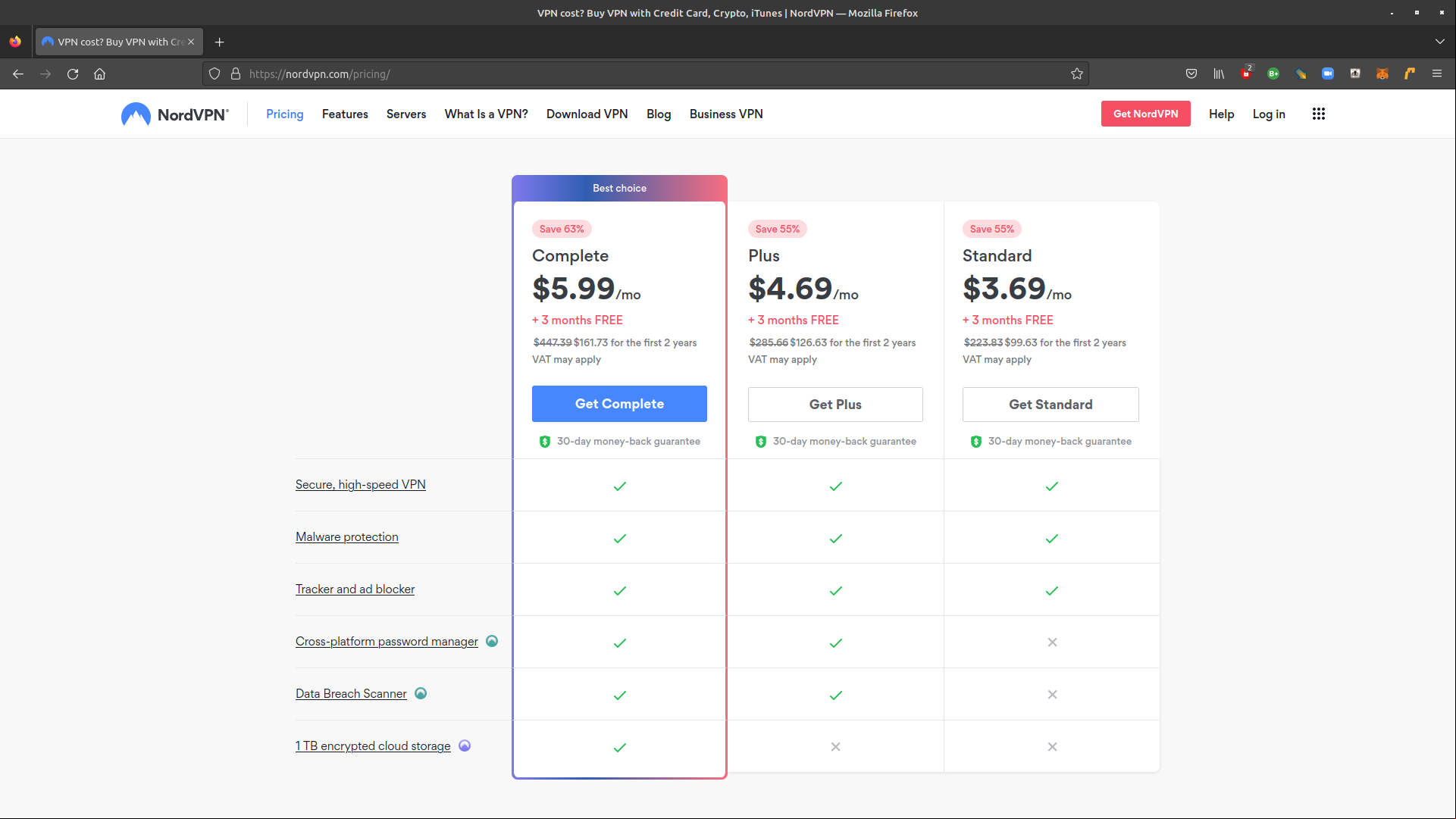Open the Firefox hamburger menu
This screenshot has height=819, width=1456.
point(1437,73)
